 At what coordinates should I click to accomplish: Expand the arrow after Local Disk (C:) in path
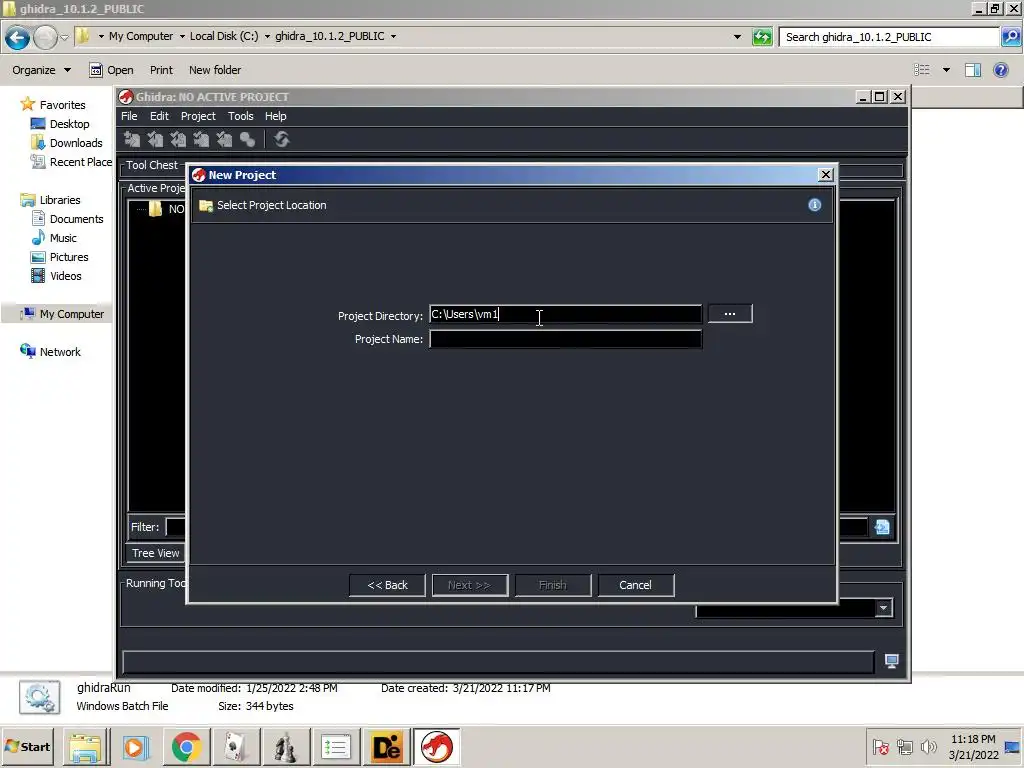pyautogui.click(x=267, y=37)
